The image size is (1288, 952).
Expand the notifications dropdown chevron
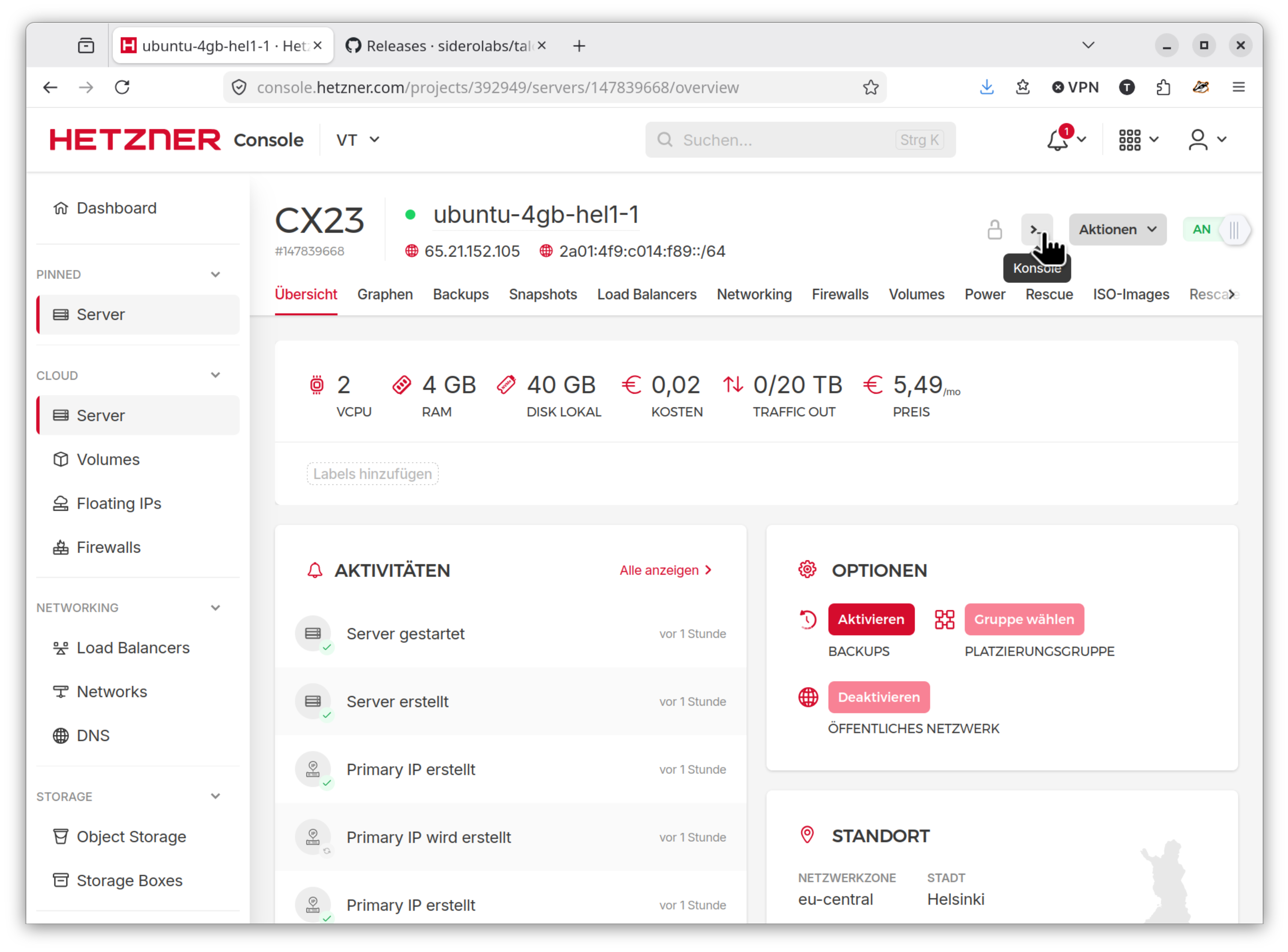[x=1081, y=140]
